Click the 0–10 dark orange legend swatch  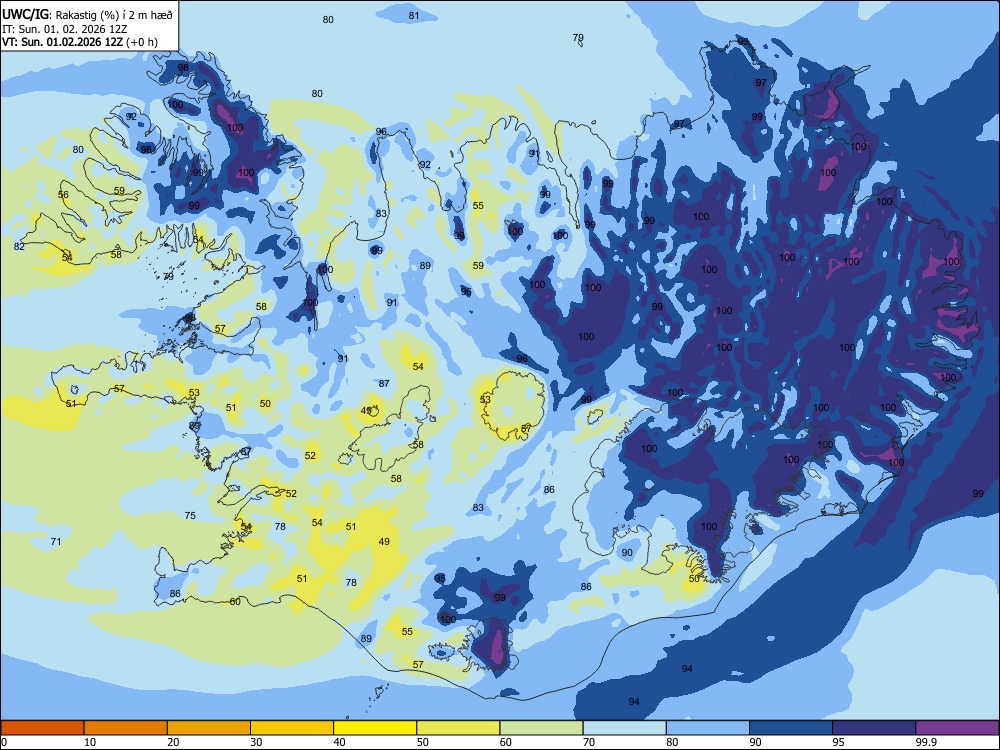click(42, 728)
